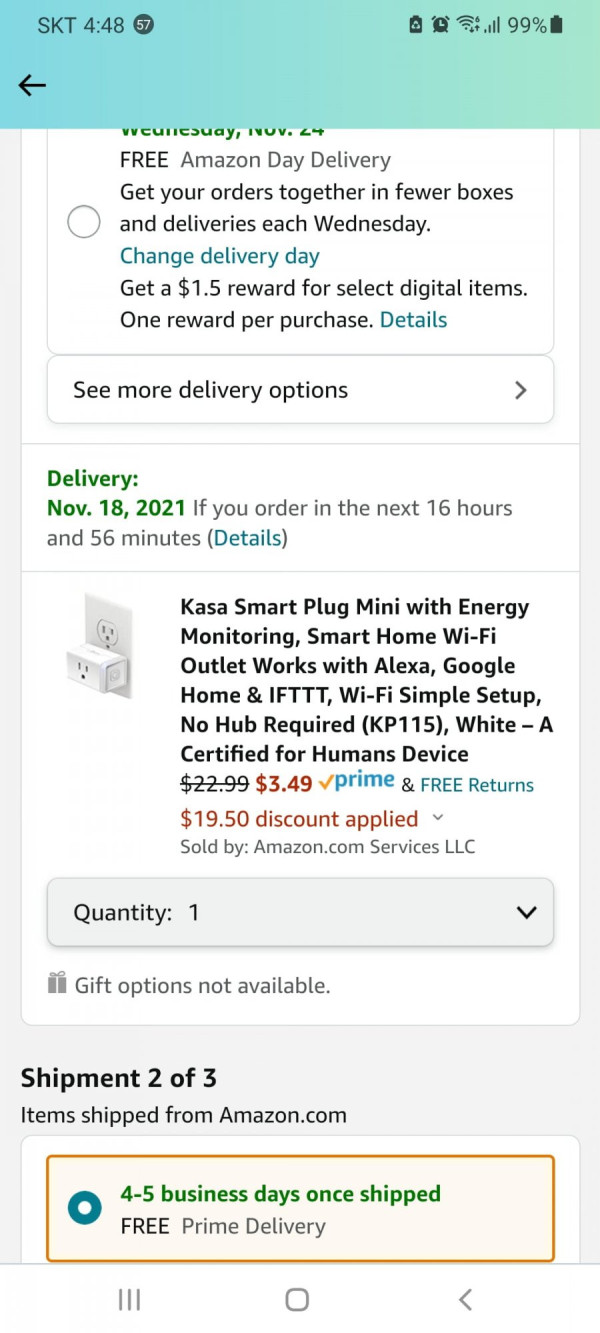This screenshot has width=600, height=1333.
Task: Open the Quantity dropdown
Action: (300, 912)
